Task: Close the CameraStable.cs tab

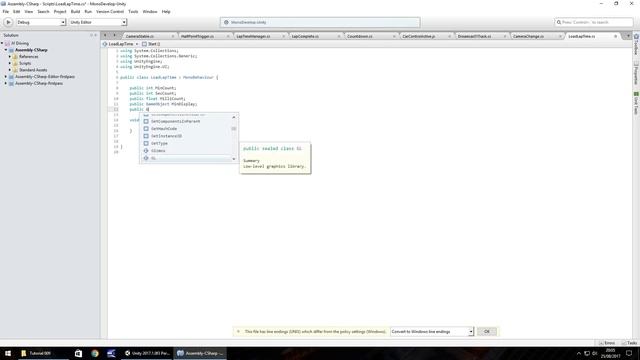Action: (173, 36)
